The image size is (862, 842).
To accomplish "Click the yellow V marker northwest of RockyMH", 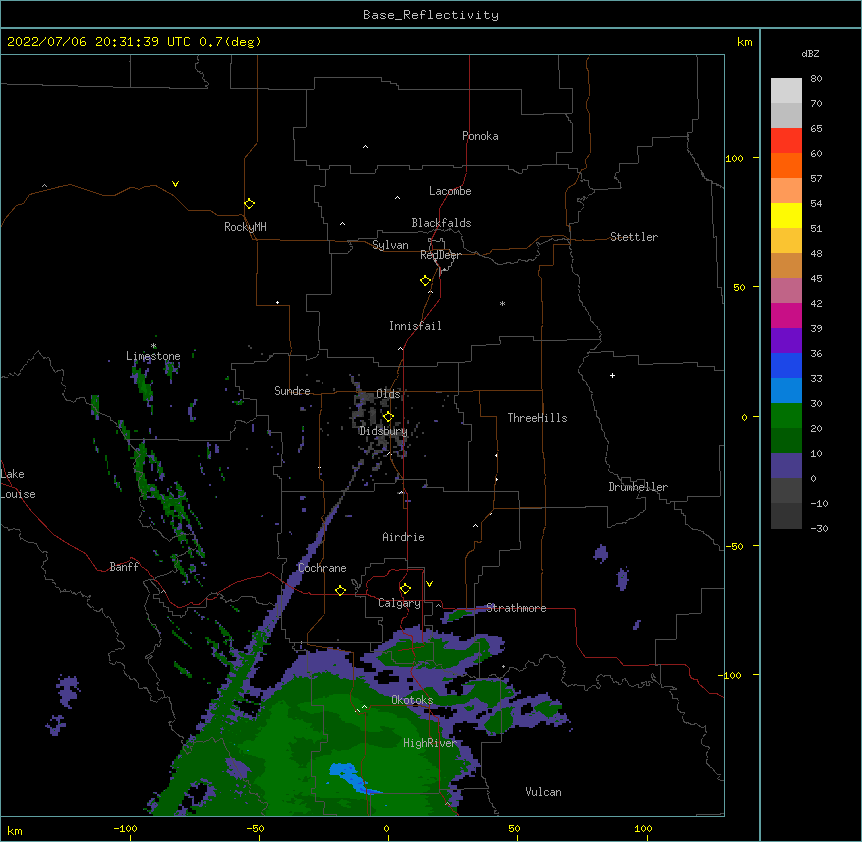I will pyautogui.click(x=175, y=184).
